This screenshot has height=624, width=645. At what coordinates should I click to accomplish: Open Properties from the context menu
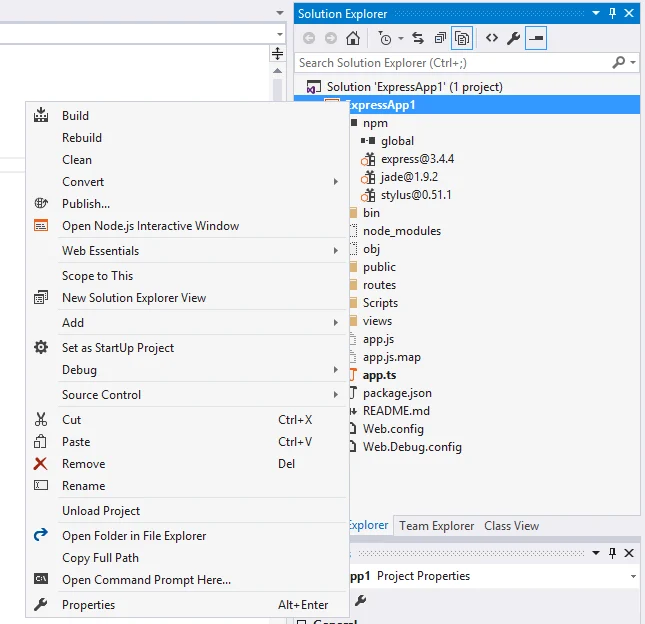point(187,605)
